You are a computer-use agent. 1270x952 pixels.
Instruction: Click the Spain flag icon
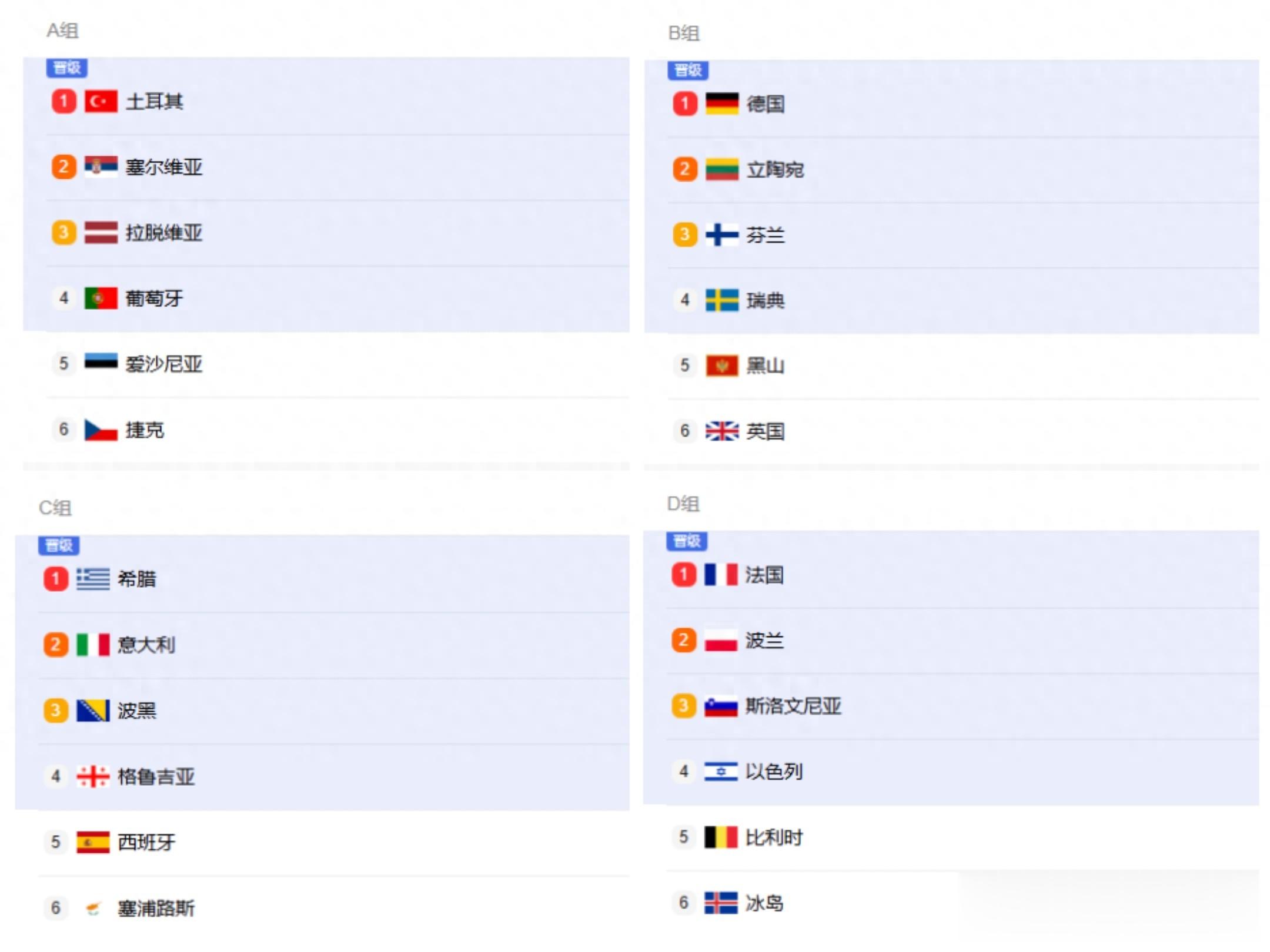(x=93, y=842)
